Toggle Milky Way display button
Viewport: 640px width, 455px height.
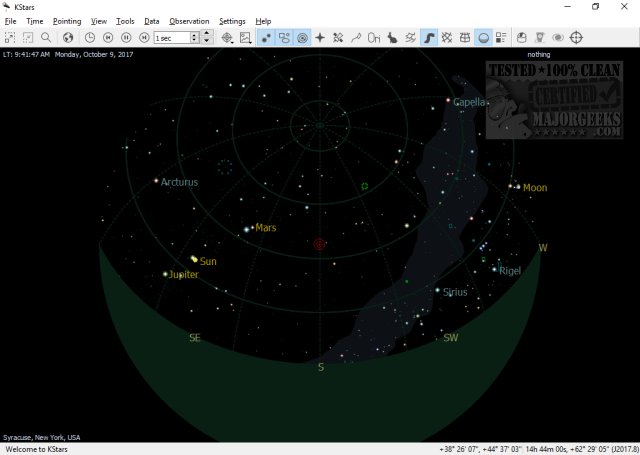click(428, 37)
